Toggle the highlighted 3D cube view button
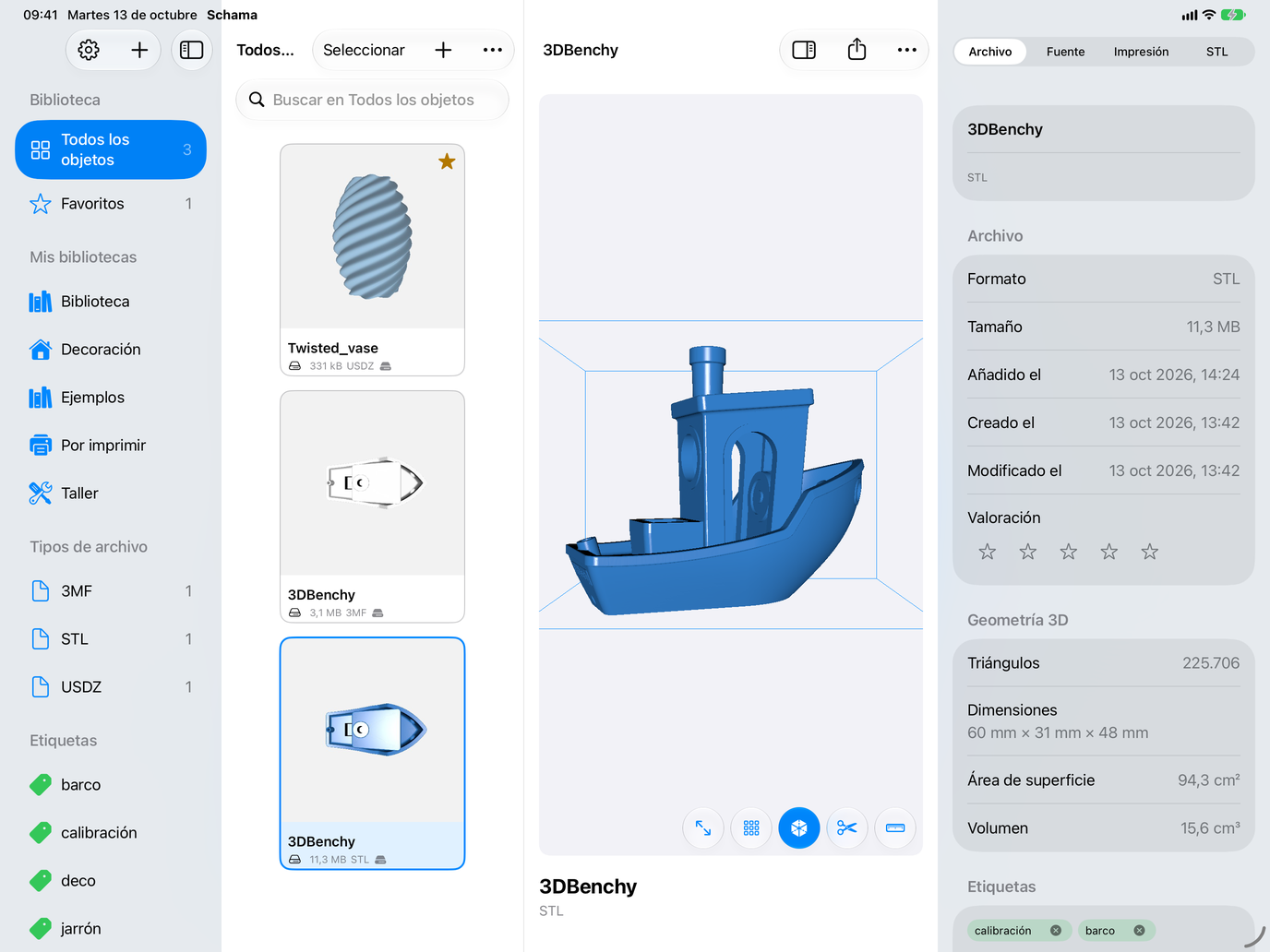1270x952 pixels. [x=799, y=828]
